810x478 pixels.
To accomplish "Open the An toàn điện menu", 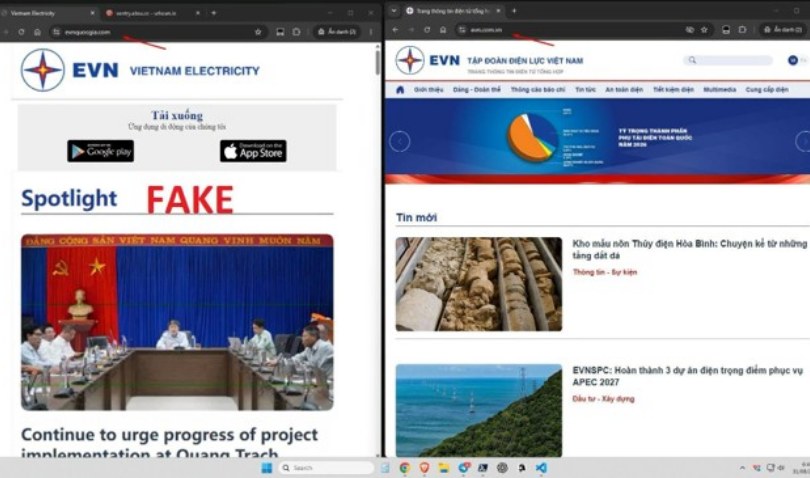I will 624,90.
